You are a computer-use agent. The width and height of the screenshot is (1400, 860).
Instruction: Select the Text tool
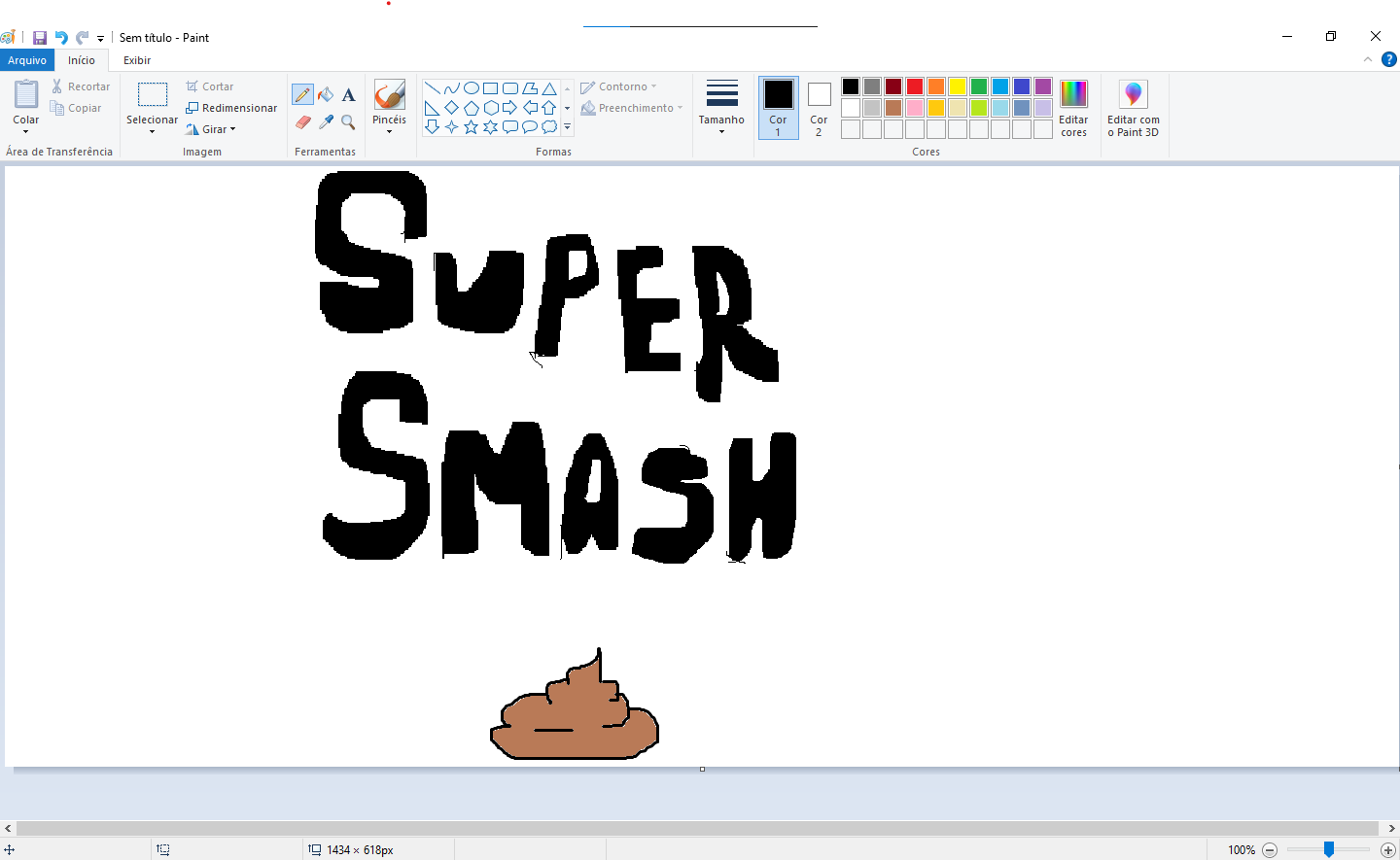(x=349, y=94)
